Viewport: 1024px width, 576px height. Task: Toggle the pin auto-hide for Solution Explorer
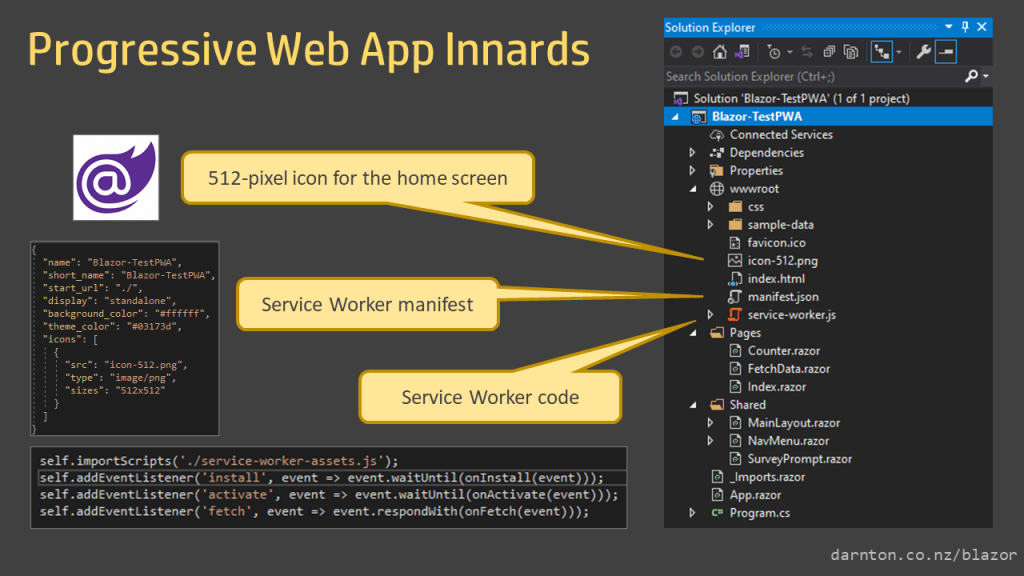[x=965, y=27]
